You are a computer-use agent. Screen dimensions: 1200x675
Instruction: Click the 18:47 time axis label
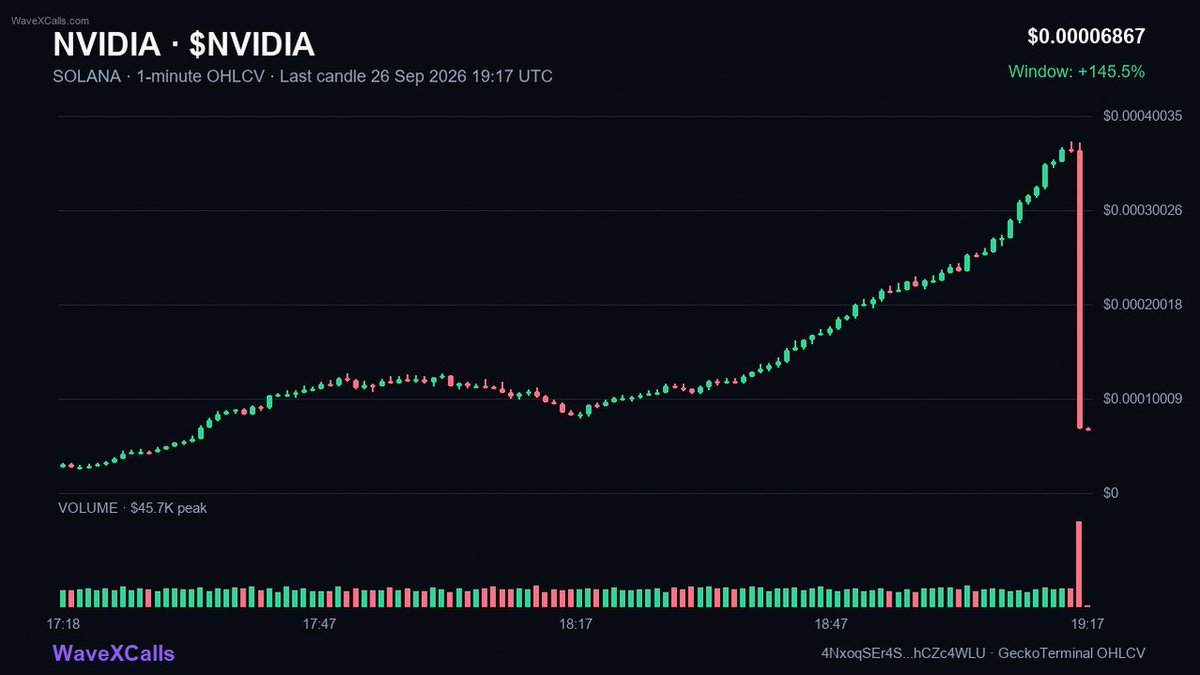pyautogui.click(x=831, y=624)
